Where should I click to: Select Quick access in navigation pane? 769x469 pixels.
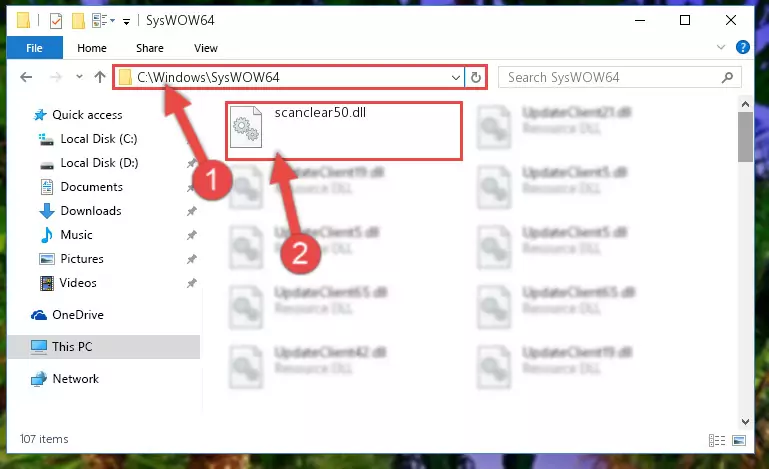[x=87, y=115]
